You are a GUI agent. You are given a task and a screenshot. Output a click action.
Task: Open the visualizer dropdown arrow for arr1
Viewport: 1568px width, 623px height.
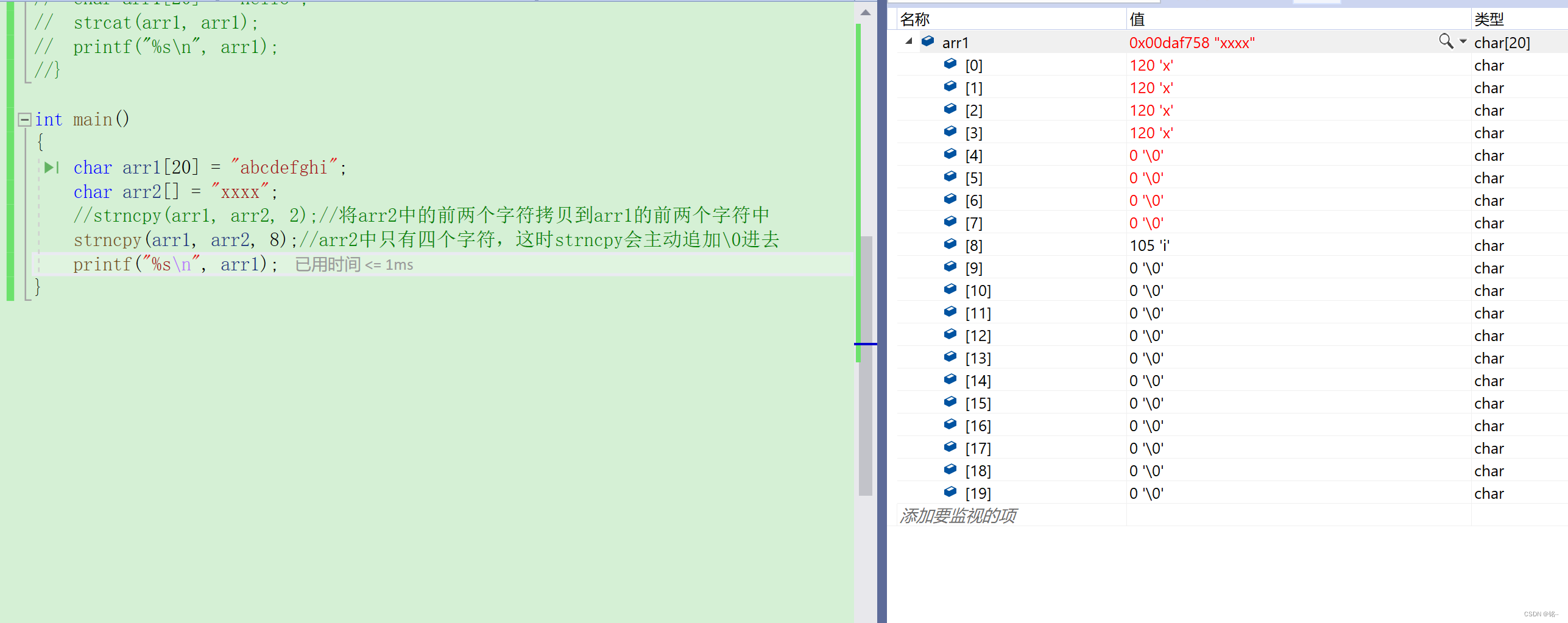1463,41
